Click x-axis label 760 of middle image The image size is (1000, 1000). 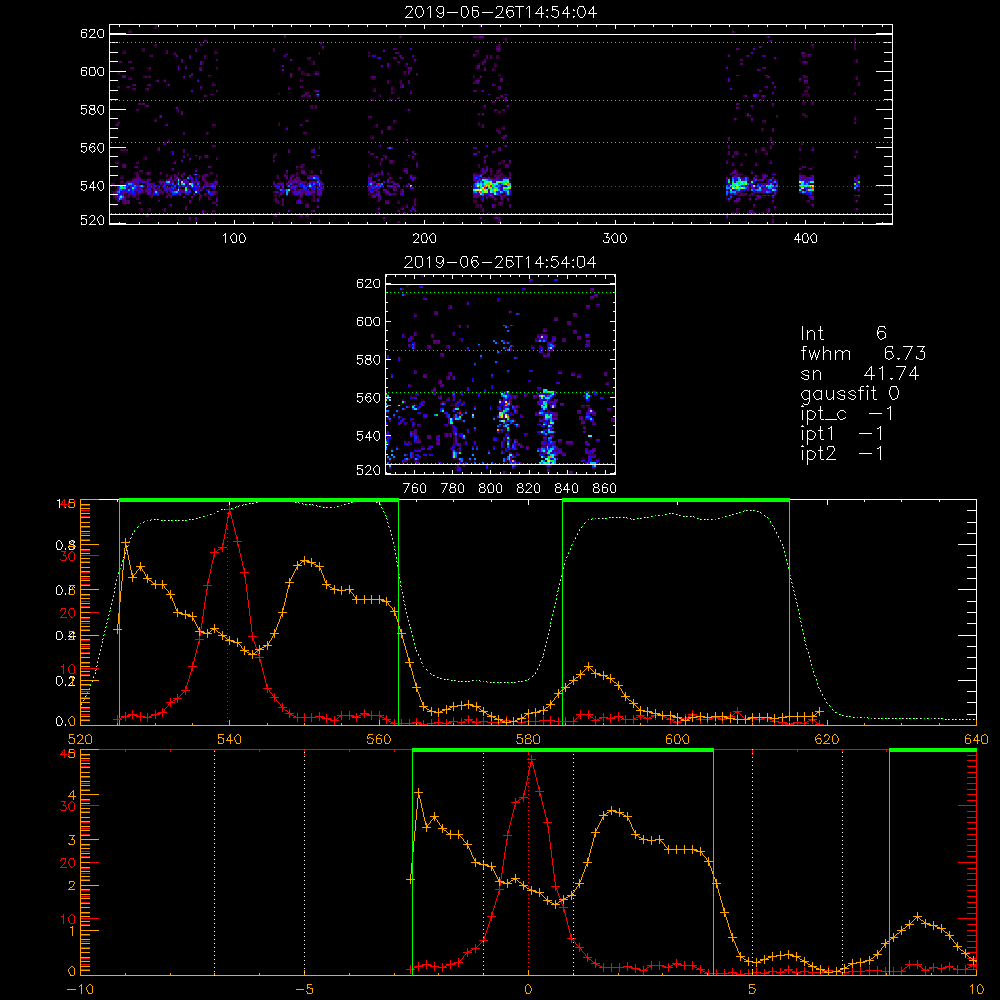click(x=415, y=489)
